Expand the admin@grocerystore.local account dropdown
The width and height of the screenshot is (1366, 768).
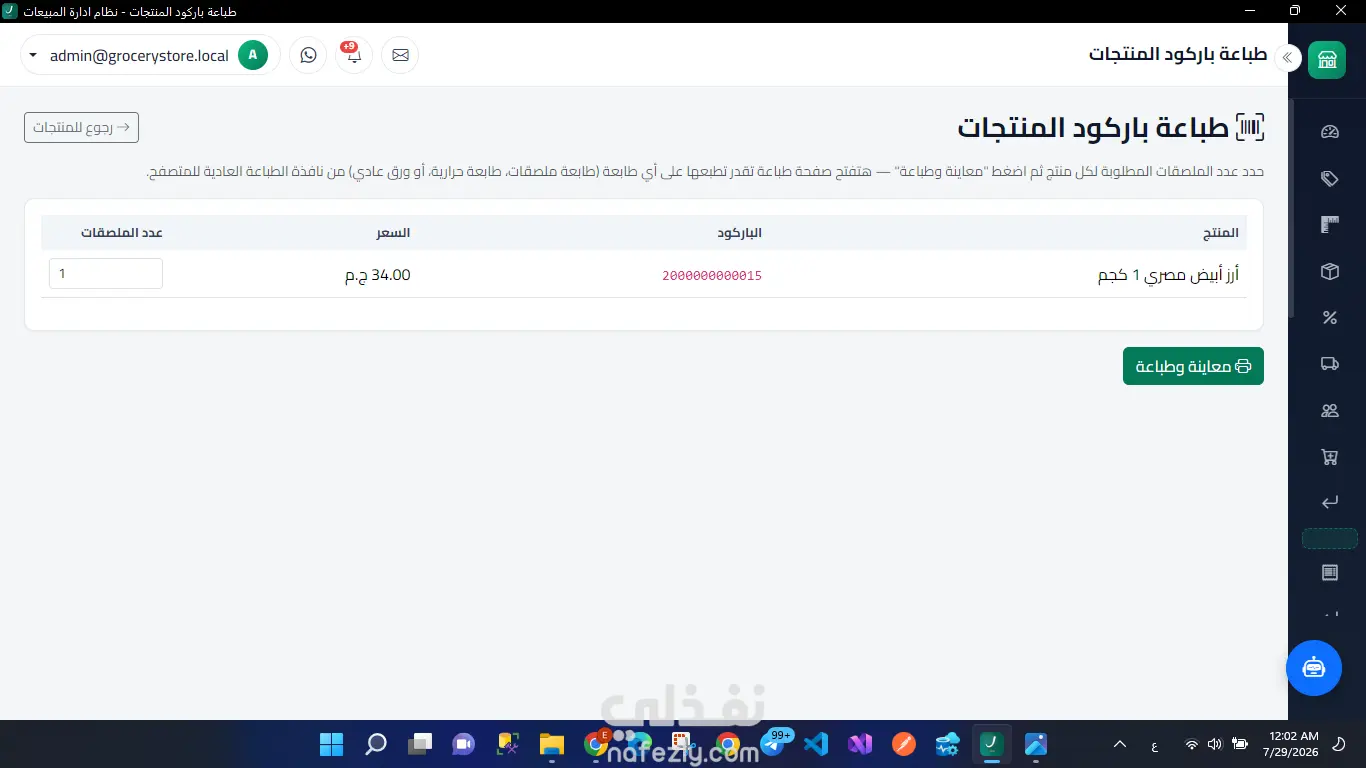pyautogui.click(x=150, y=55)
